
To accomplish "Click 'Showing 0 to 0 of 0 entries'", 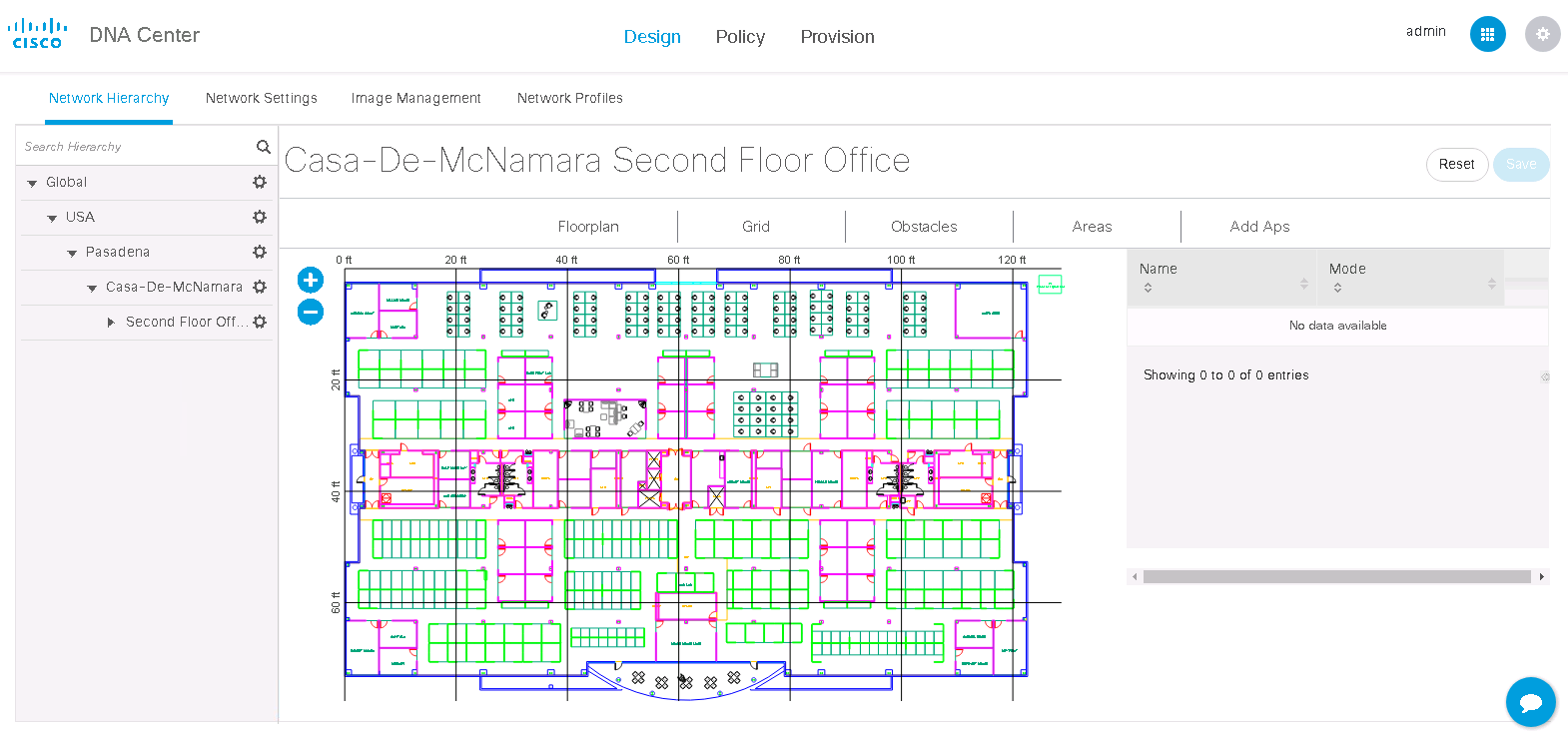I will [x=1225, y=375].
